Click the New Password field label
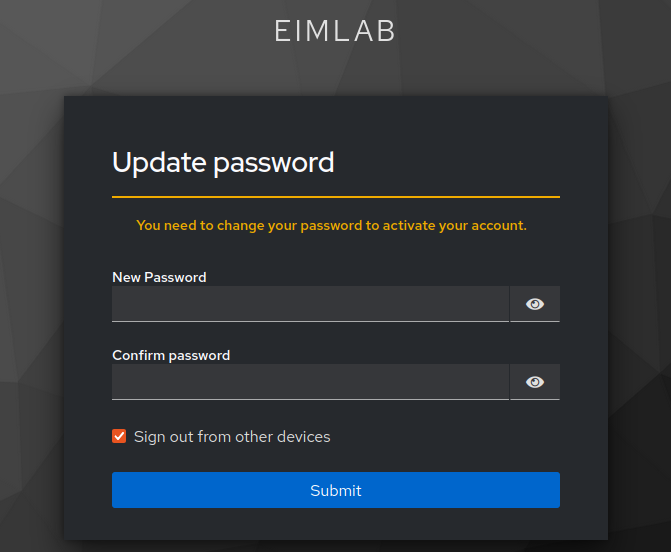The height and width of the screenshot is (552, 671). (x=159, y=277)
